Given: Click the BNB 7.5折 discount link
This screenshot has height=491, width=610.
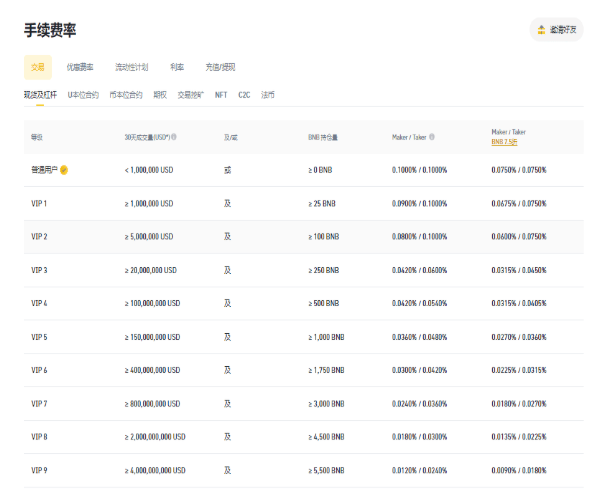Looking at the screenshot, I should click(x=505, y=142).
